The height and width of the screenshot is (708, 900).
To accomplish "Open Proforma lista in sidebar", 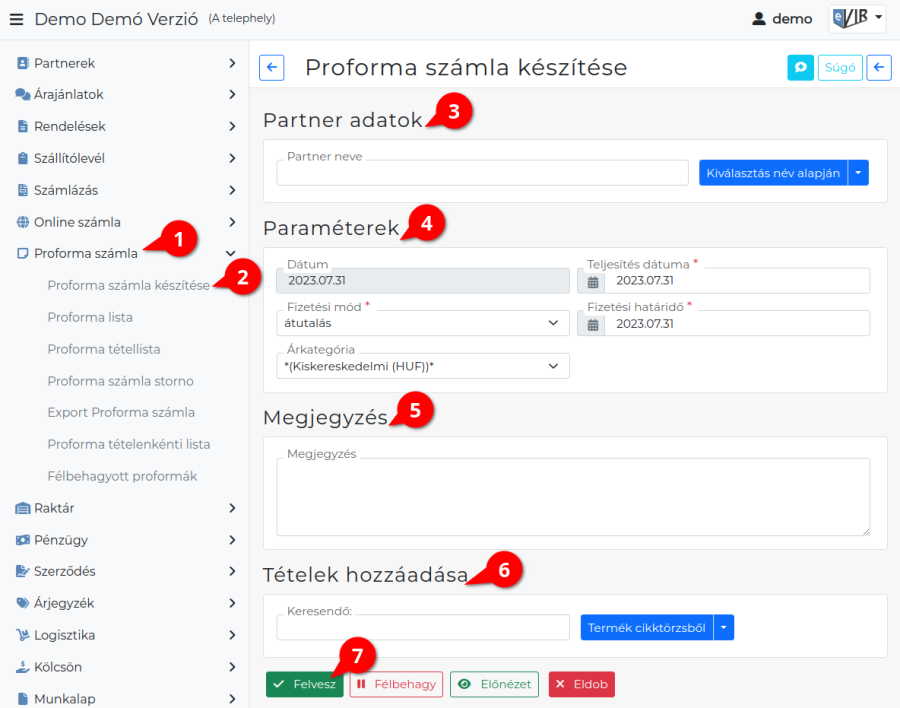I will (90, 317).
